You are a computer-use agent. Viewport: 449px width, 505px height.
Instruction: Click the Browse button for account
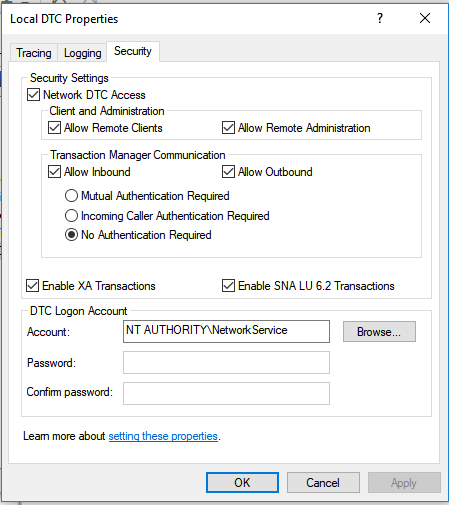click(x=379, y=331)
